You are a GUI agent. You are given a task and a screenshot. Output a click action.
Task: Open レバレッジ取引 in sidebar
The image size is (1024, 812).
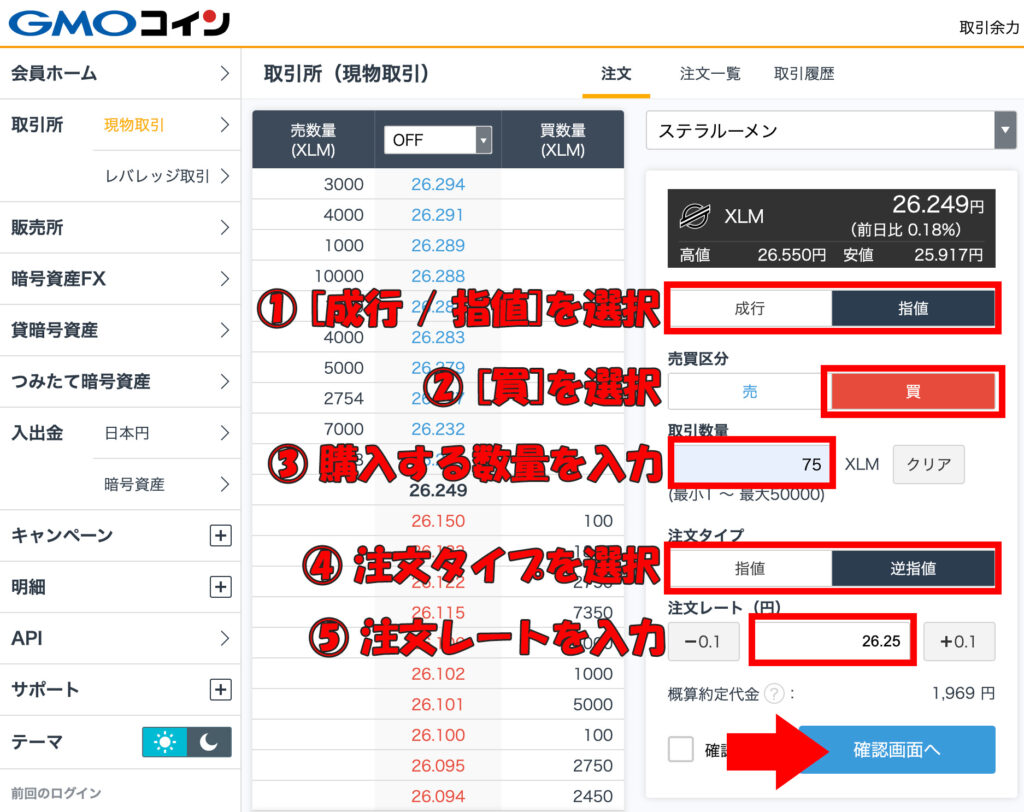click(x=167, y=176)
